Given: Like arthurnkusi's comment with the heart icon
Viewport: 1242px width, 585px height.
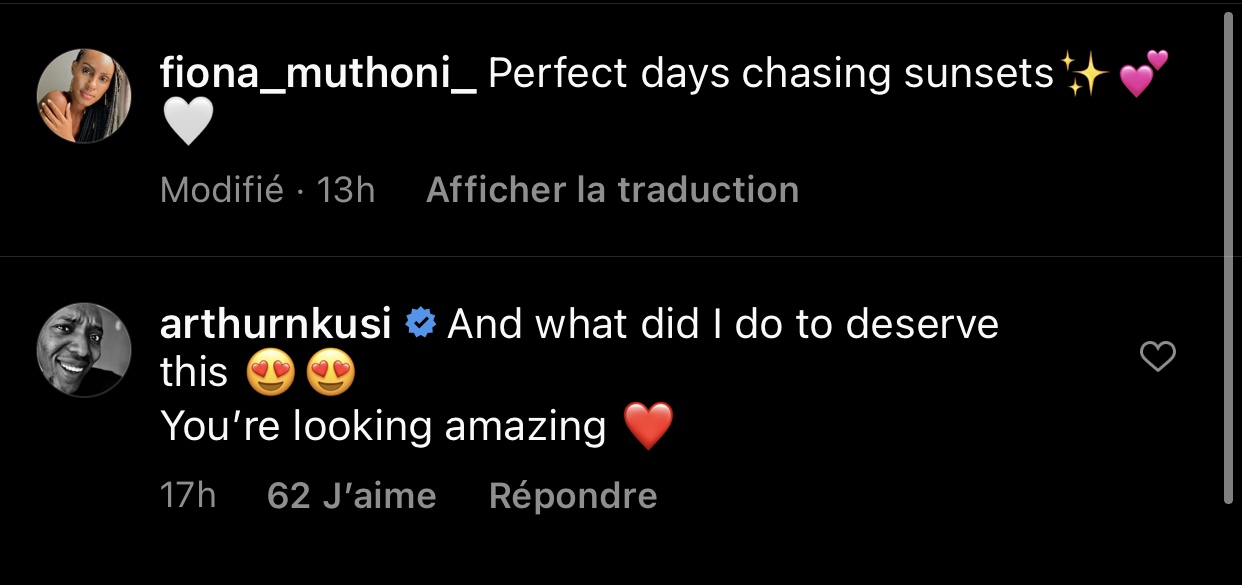Looking at the screenshot, I should (x=1158, y=356).
